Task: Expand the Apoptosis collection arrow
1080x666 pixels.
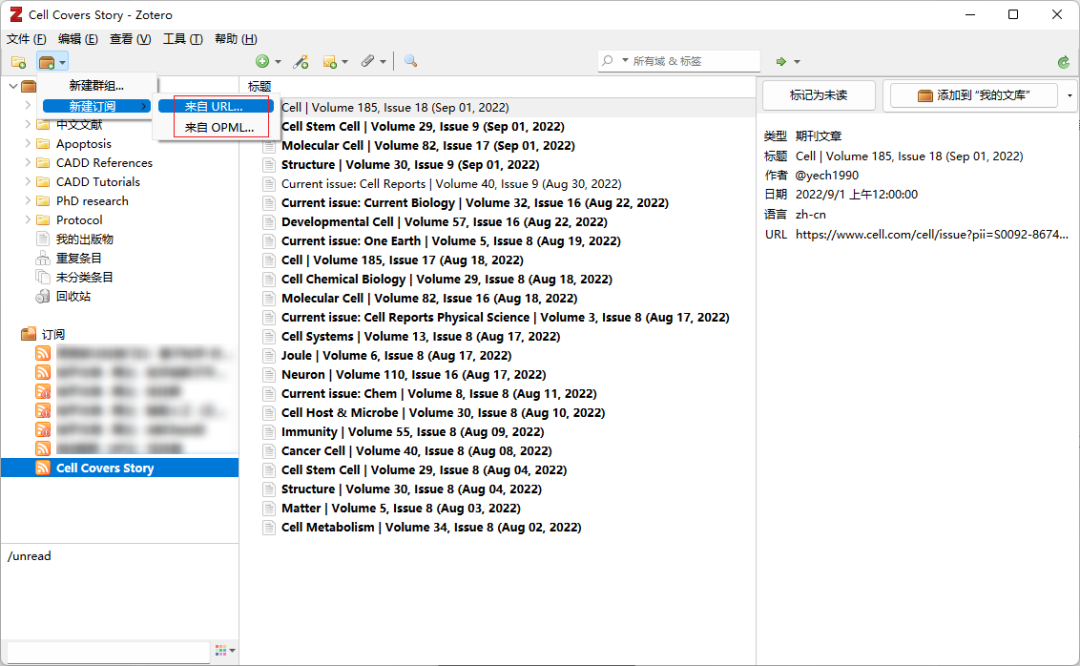Action: 28,143
